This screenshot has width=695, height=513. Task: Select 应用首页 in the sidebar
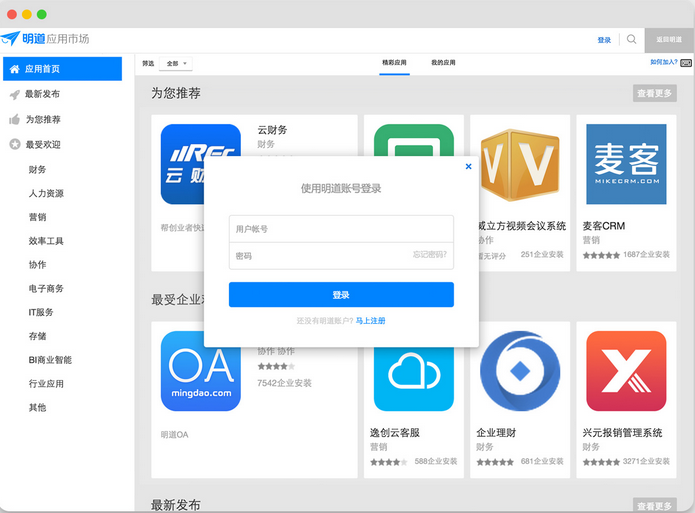pos(62,69)
